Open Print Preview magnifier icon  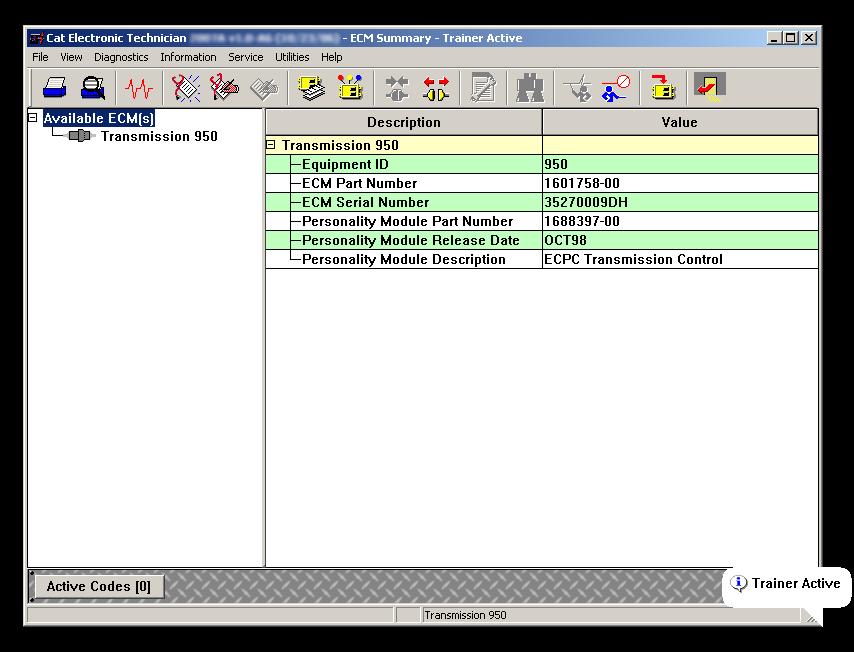point(93,88)
